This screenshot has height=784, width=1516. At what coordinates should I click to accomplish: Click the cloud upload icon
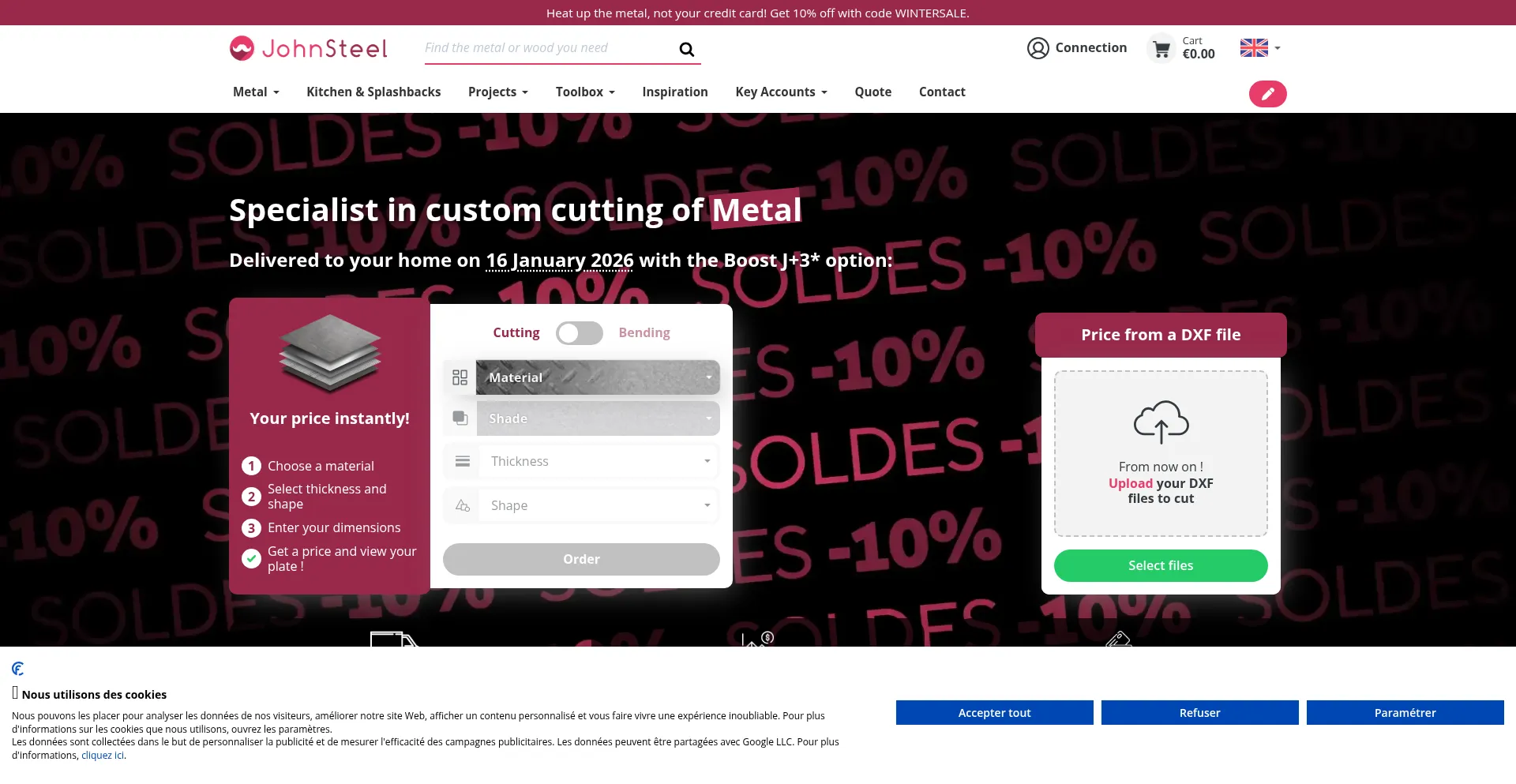pyautogui.click(x=1161, y=421)
